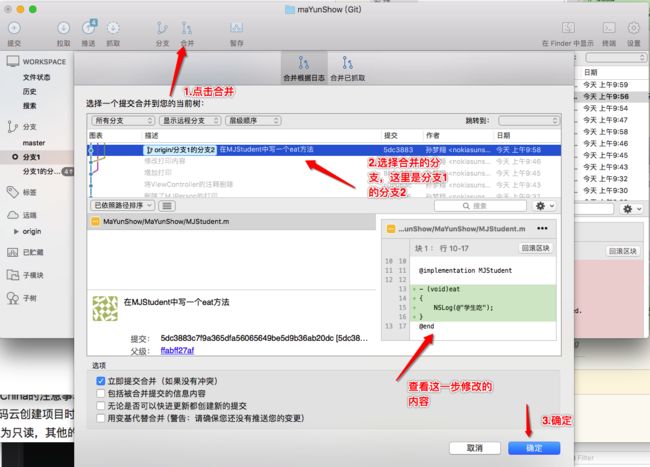Screen dimensions: 650x467
Task: Click the Stashes (已贮藏) sidebar icon
Action: coord(12,252)
